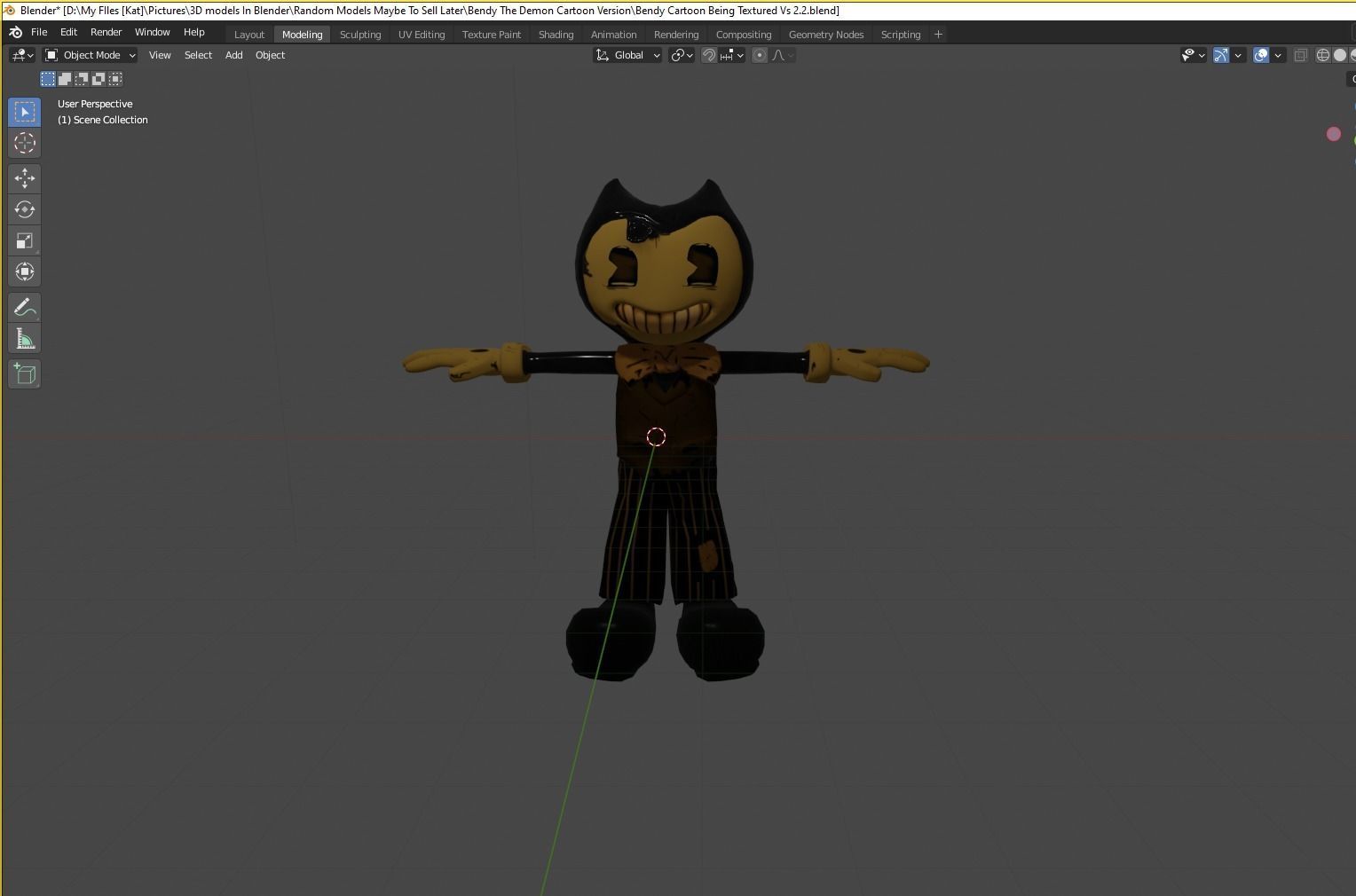1356x896 pixels.
Task: Activate the Transform tool
Action: coord(24,271)
